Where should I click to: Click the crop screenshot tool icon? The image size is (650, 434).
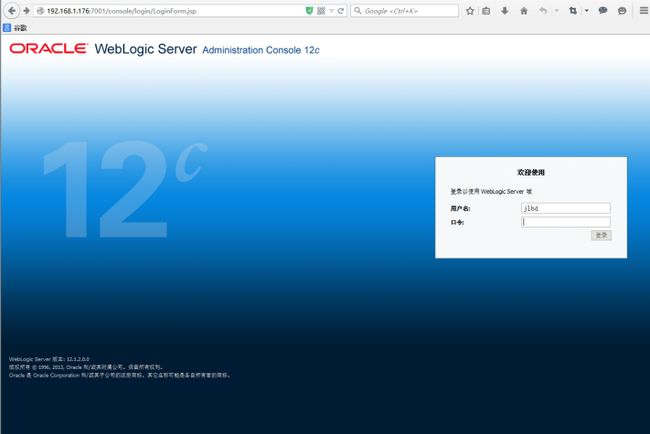573,11
